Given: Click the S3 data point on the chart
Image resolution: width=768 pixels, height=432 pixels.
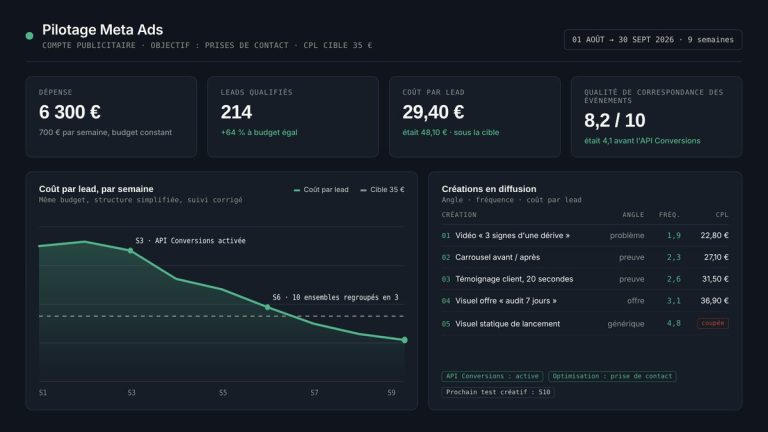Looking at the screenshot, I should click(x=130, y=251).
